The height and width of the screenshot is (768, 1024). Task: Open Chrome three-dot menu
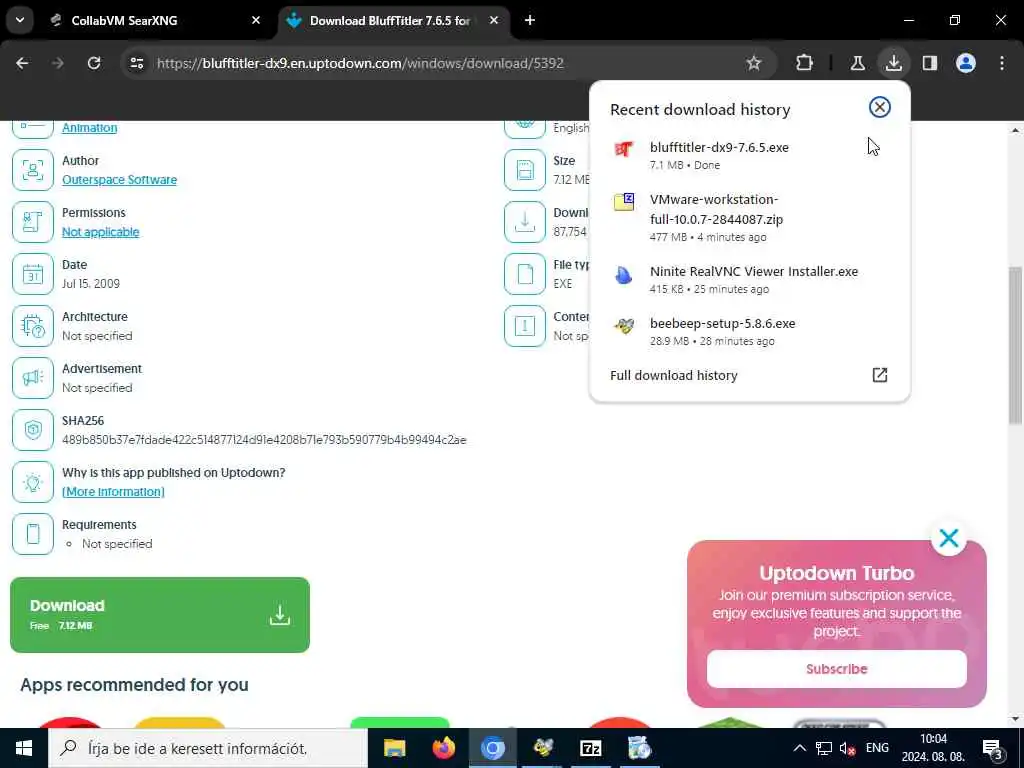(1002, 63)
